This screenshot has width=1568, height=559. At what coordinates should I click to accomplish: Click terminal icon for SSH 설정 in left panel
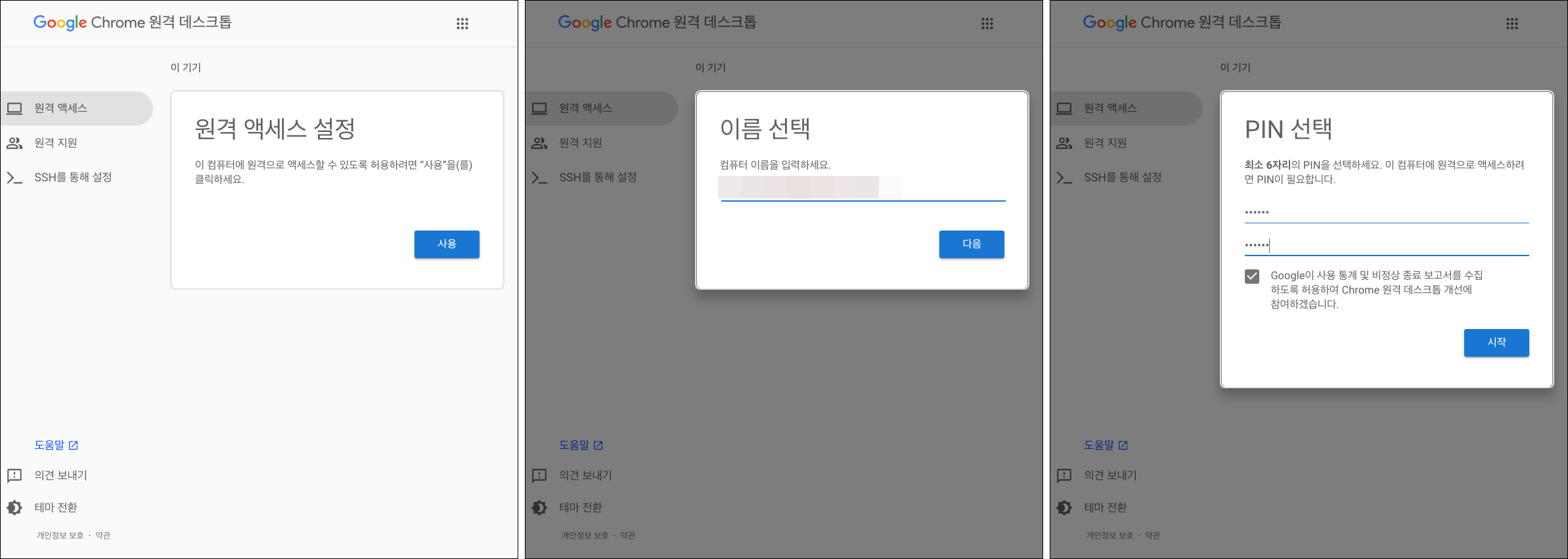pos(14,177)
